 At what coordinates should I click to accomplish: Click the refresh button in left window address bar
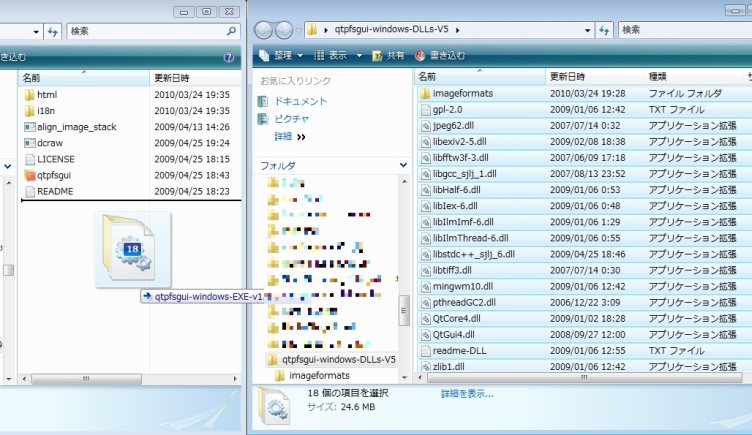tap(52, 32)
